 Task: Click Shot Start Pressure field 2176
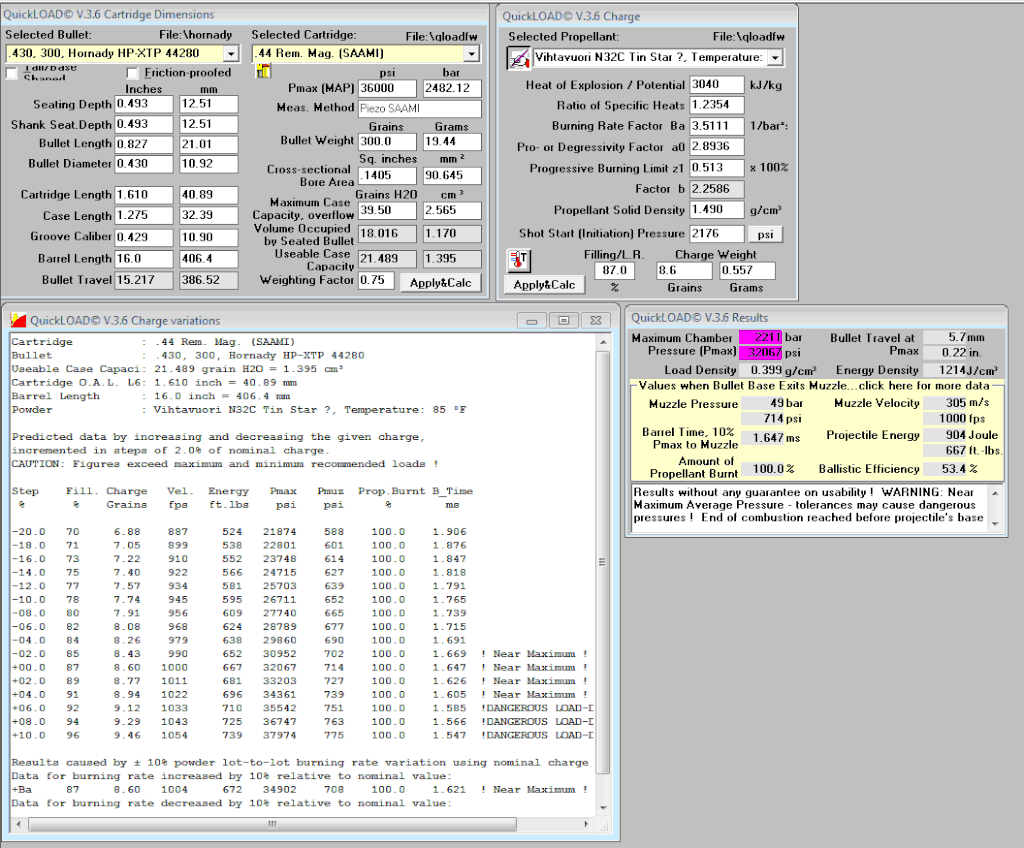tap(716, 233)
